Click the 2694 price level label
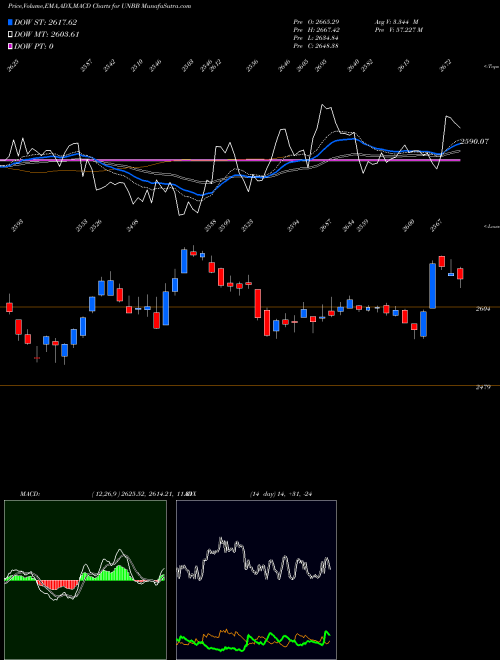 tap(483, 309)
